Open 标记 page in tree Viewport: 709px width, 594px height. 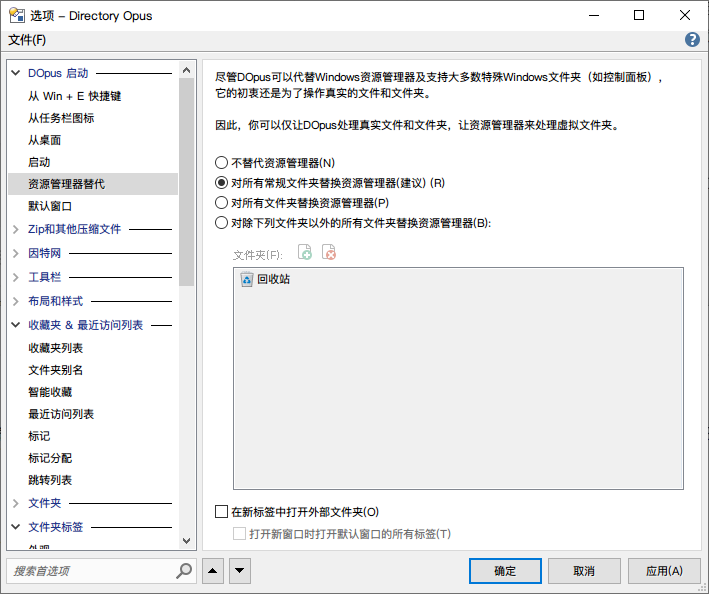(39, 436)
